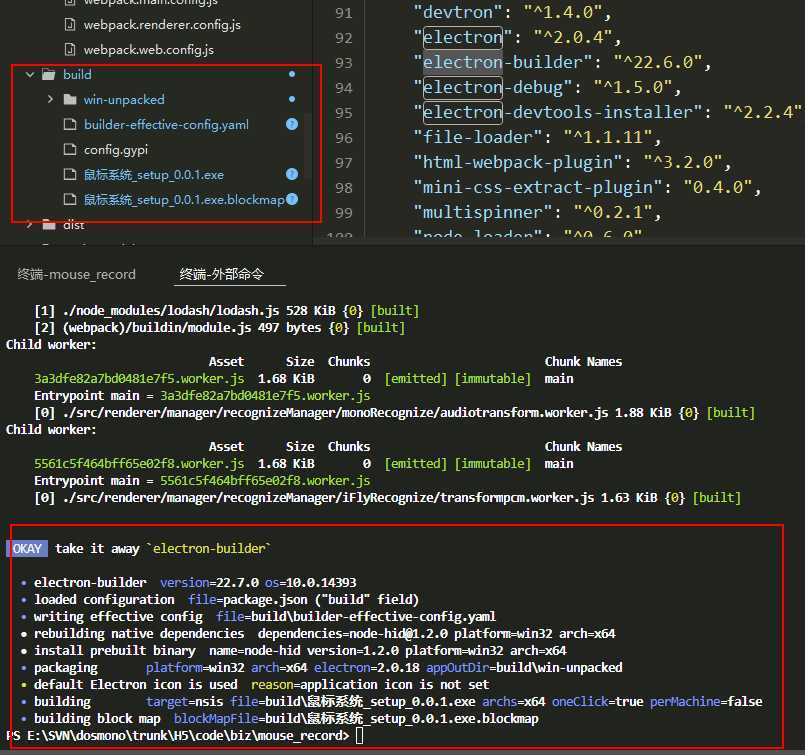This screenshot has width=805, height=755.
Task: Select 鼠标系统_setup_0.0.1.exe in the file tree
Action: pos(154,175)
